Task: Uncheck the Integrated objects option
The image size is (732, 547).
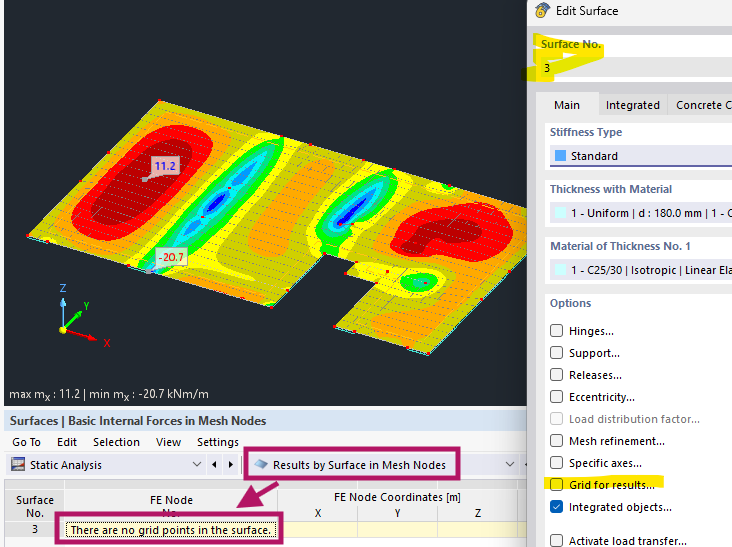Action: click(x=557, y=507)
